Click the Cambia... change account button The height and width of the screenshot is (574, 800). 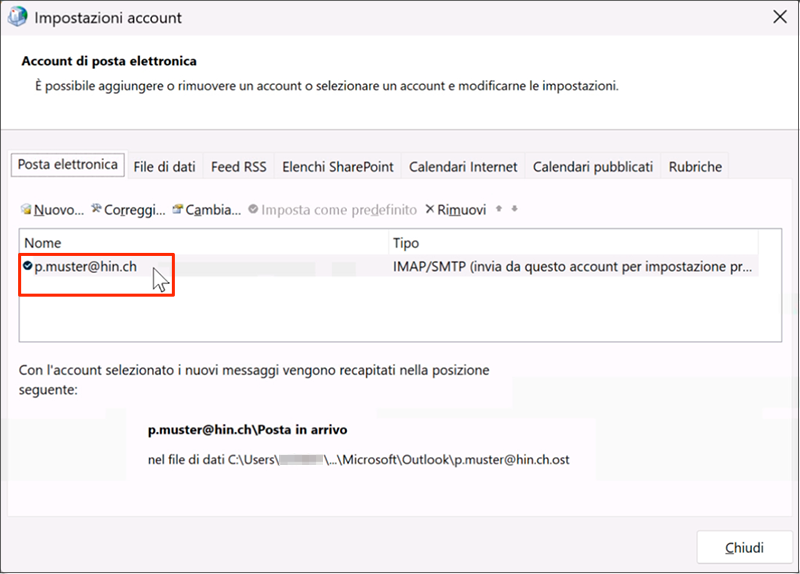(x=207, y=210)
